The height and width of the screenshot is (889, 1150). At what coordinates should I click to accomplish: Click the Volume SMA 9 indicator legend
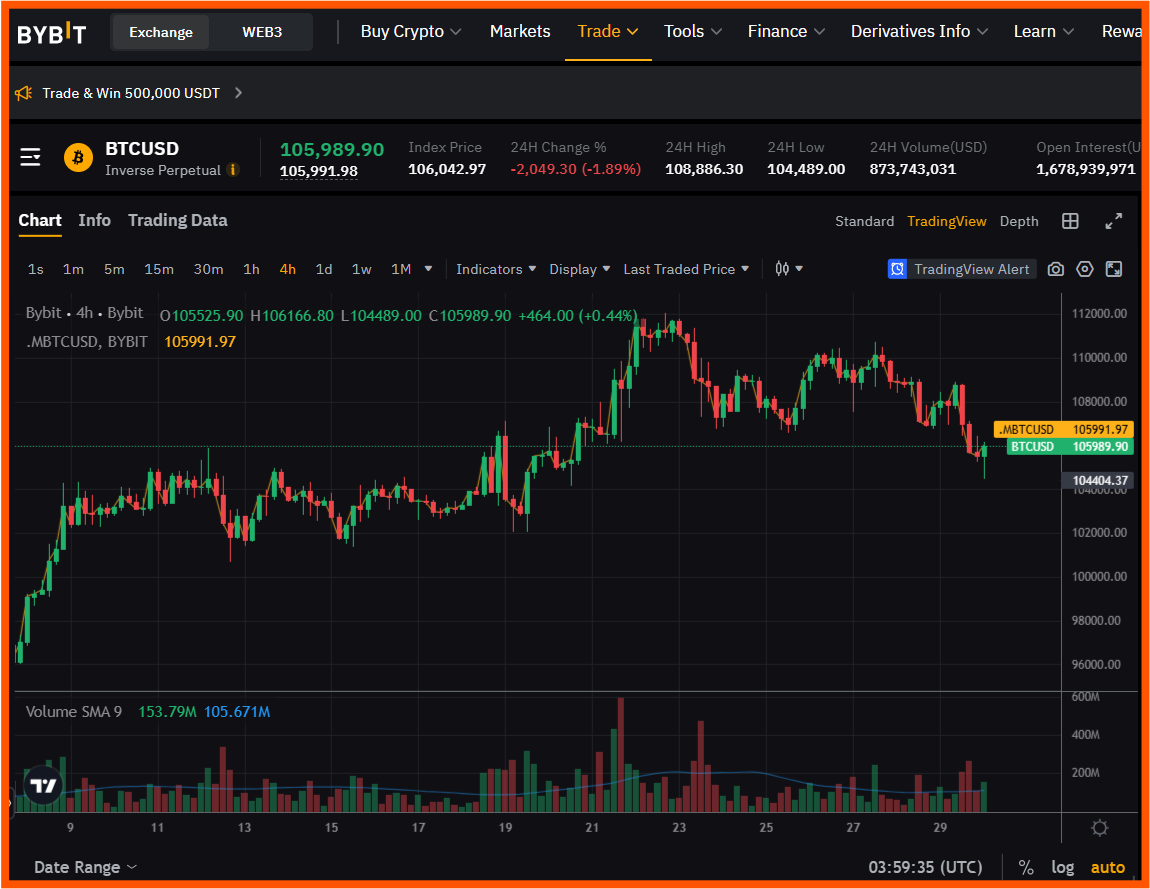73,711
